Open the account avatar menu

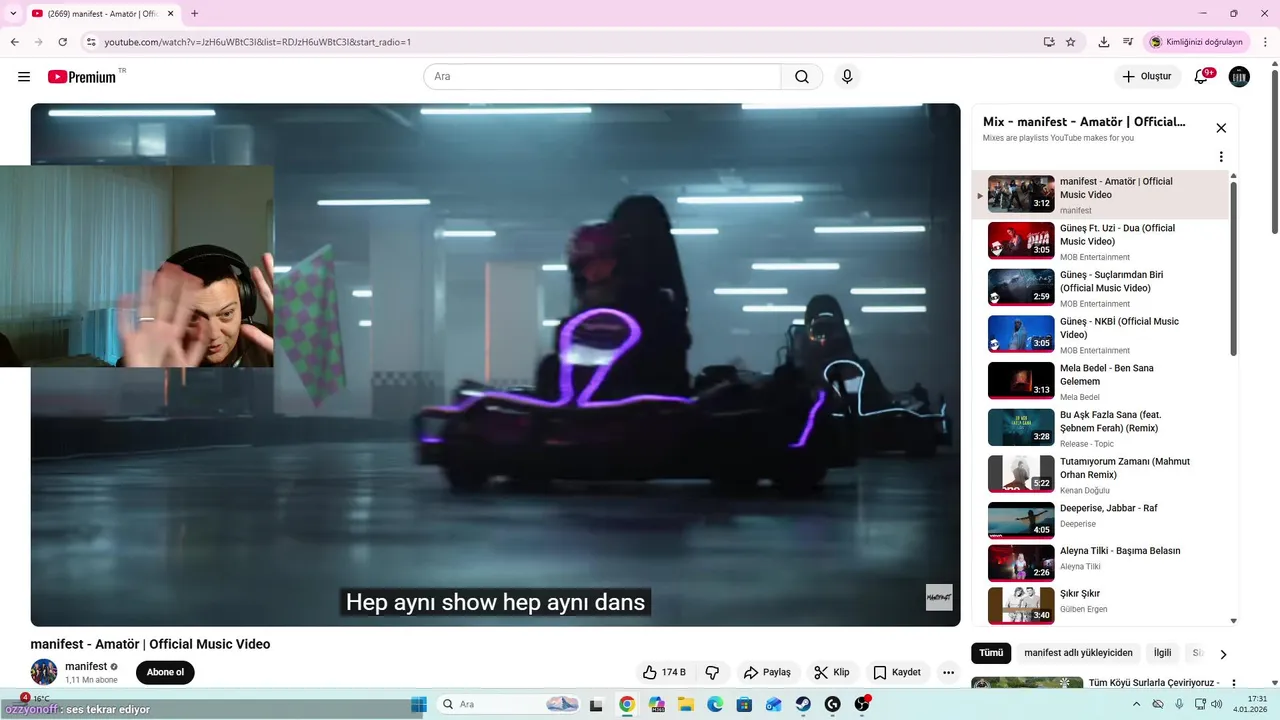pyautogui.click(x=1239, y=77)
